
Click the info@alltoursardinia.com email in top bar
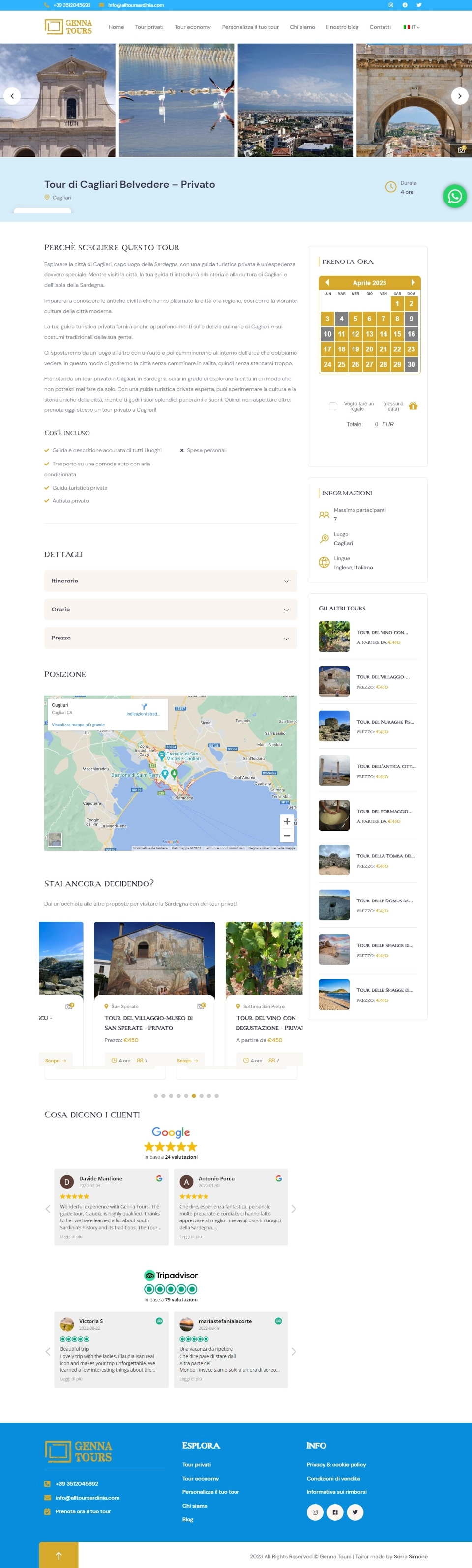[136, 5]
